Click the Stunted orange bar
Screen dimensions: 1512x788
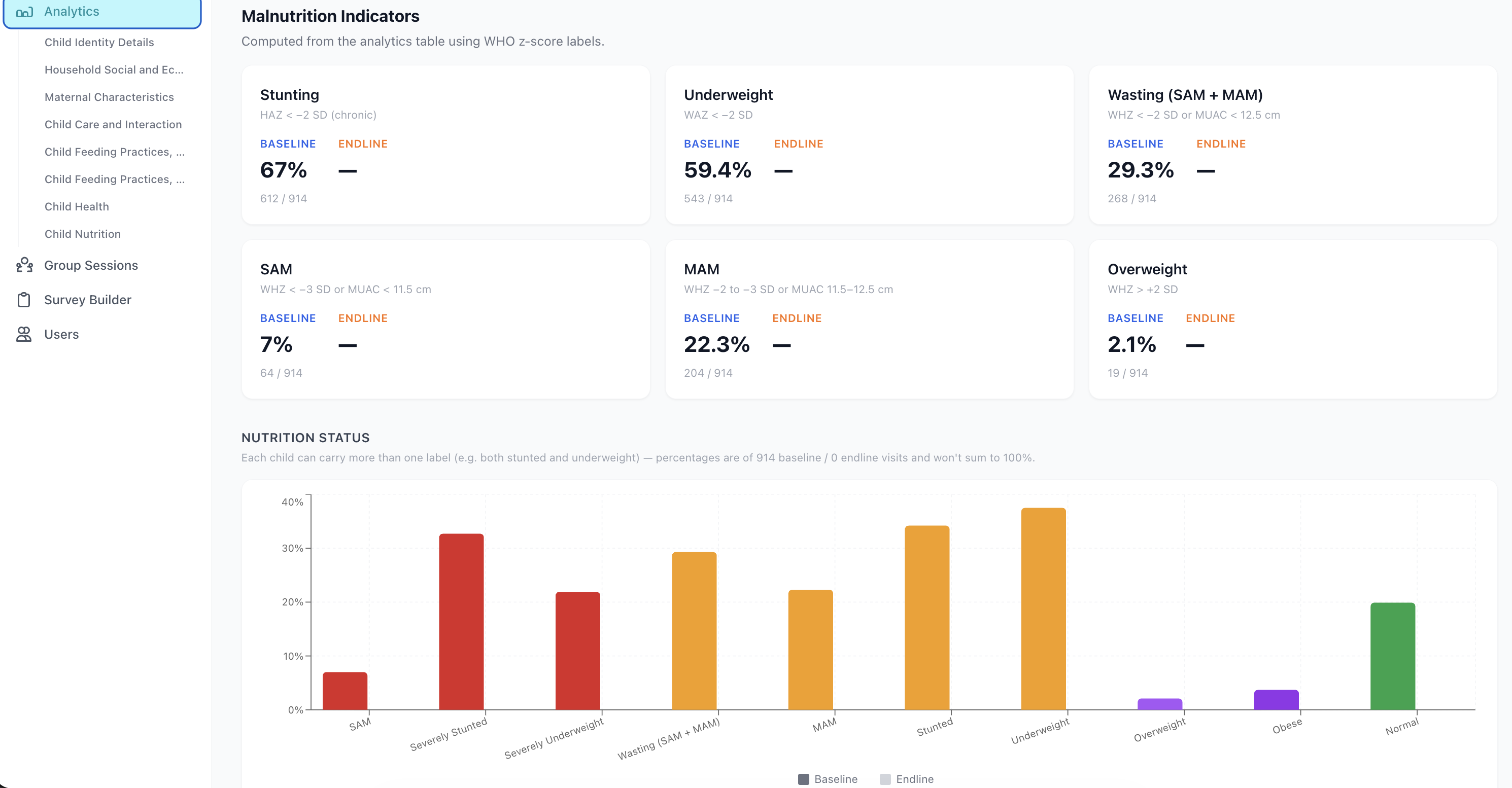(927, 618)
